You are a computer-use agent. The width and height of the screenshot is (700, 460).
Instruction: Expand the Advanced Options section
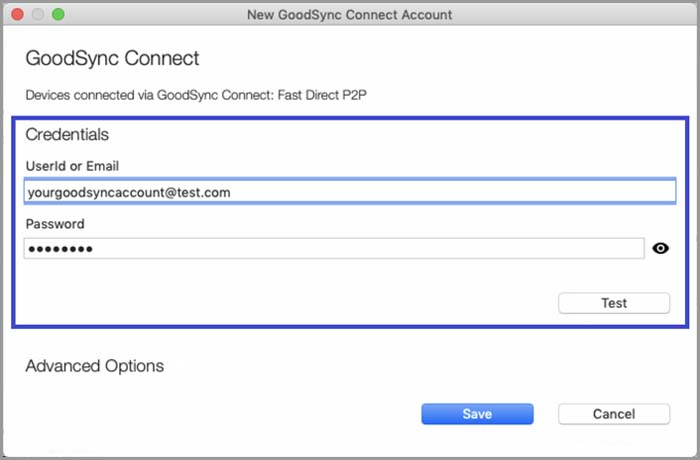(x=94, y=366)
